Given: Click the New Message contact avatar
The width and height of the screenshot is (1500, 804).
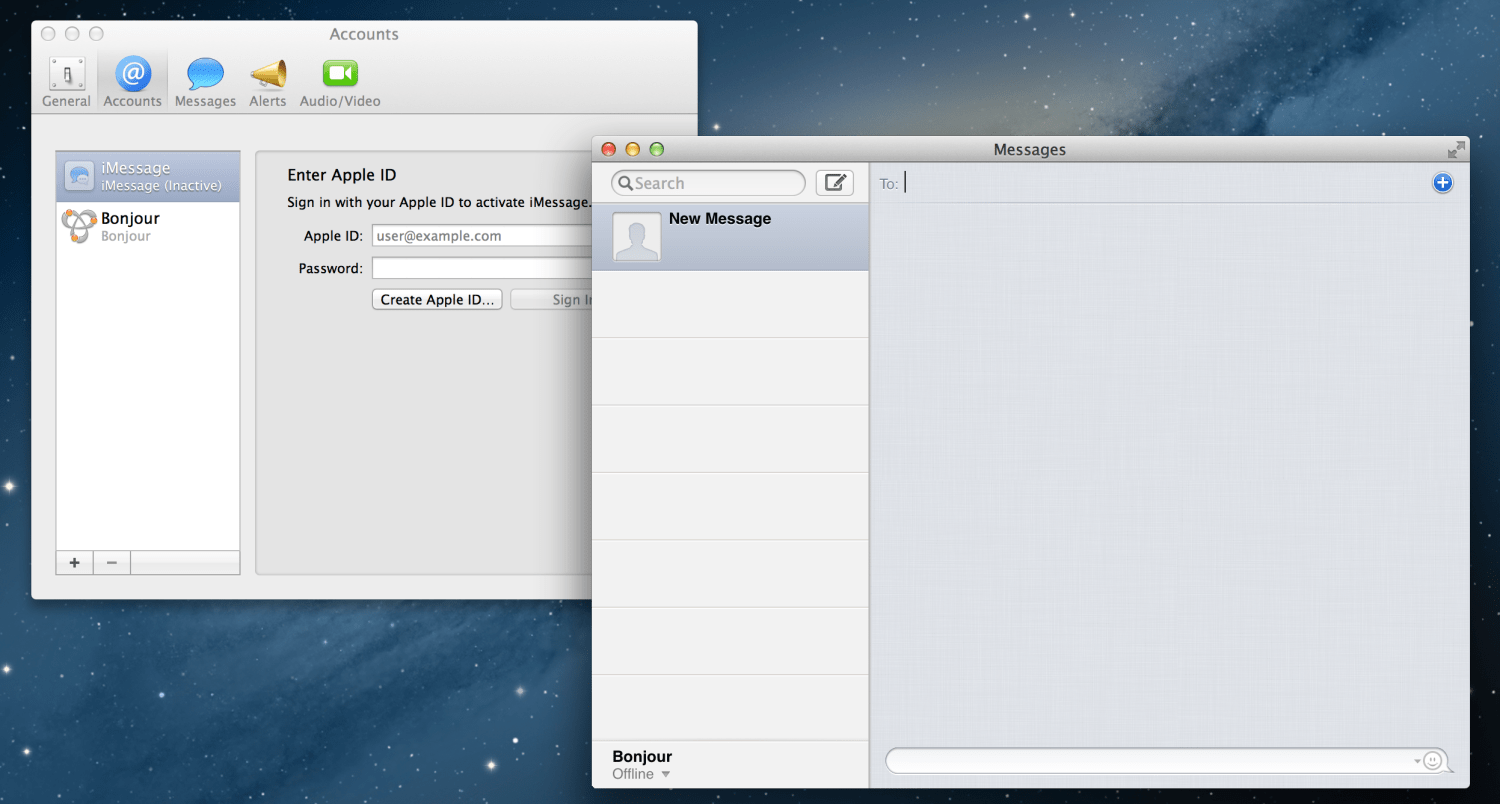Looking at the screenshot, I should (x=637, y=237).
